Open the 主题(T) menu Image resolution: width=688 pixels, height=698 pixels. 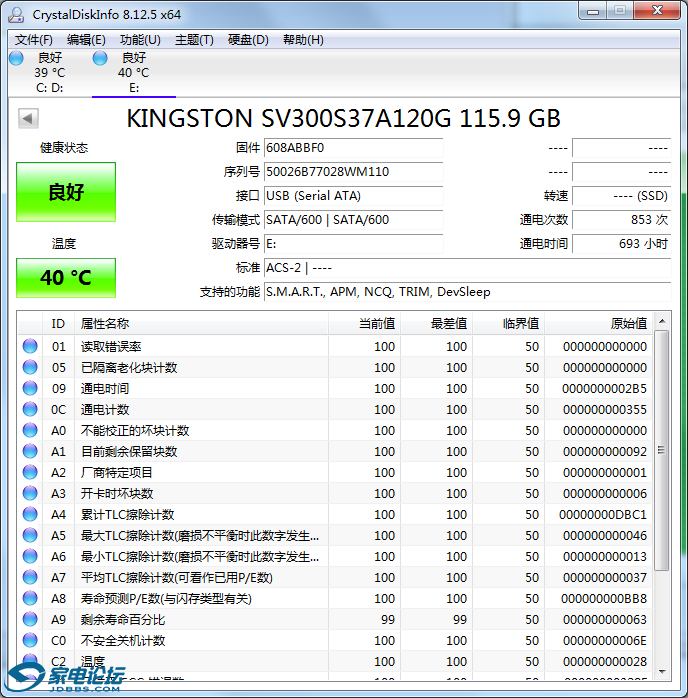[194, 40]
